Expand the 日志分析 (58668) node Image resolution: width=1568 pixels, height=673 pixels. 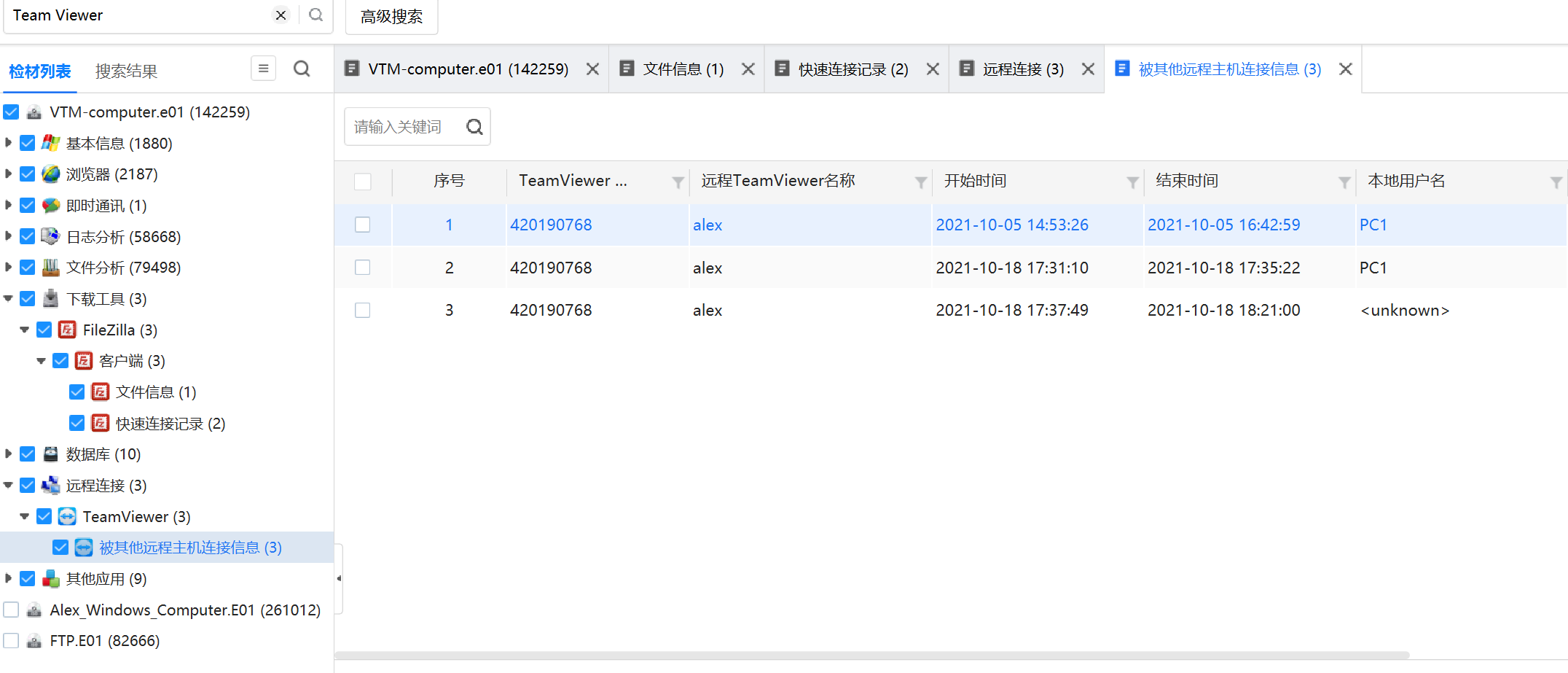(8, 236)
